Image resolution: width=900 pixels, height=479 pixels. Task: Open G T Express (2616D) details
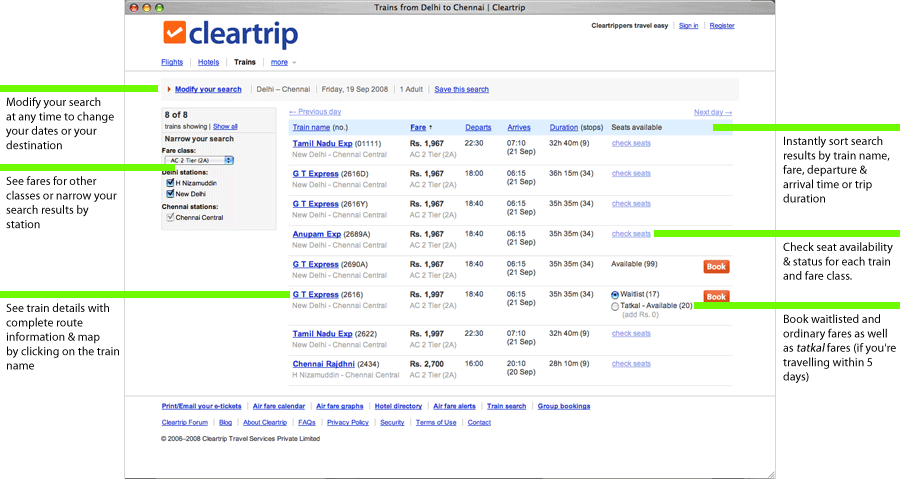[316, 173]
